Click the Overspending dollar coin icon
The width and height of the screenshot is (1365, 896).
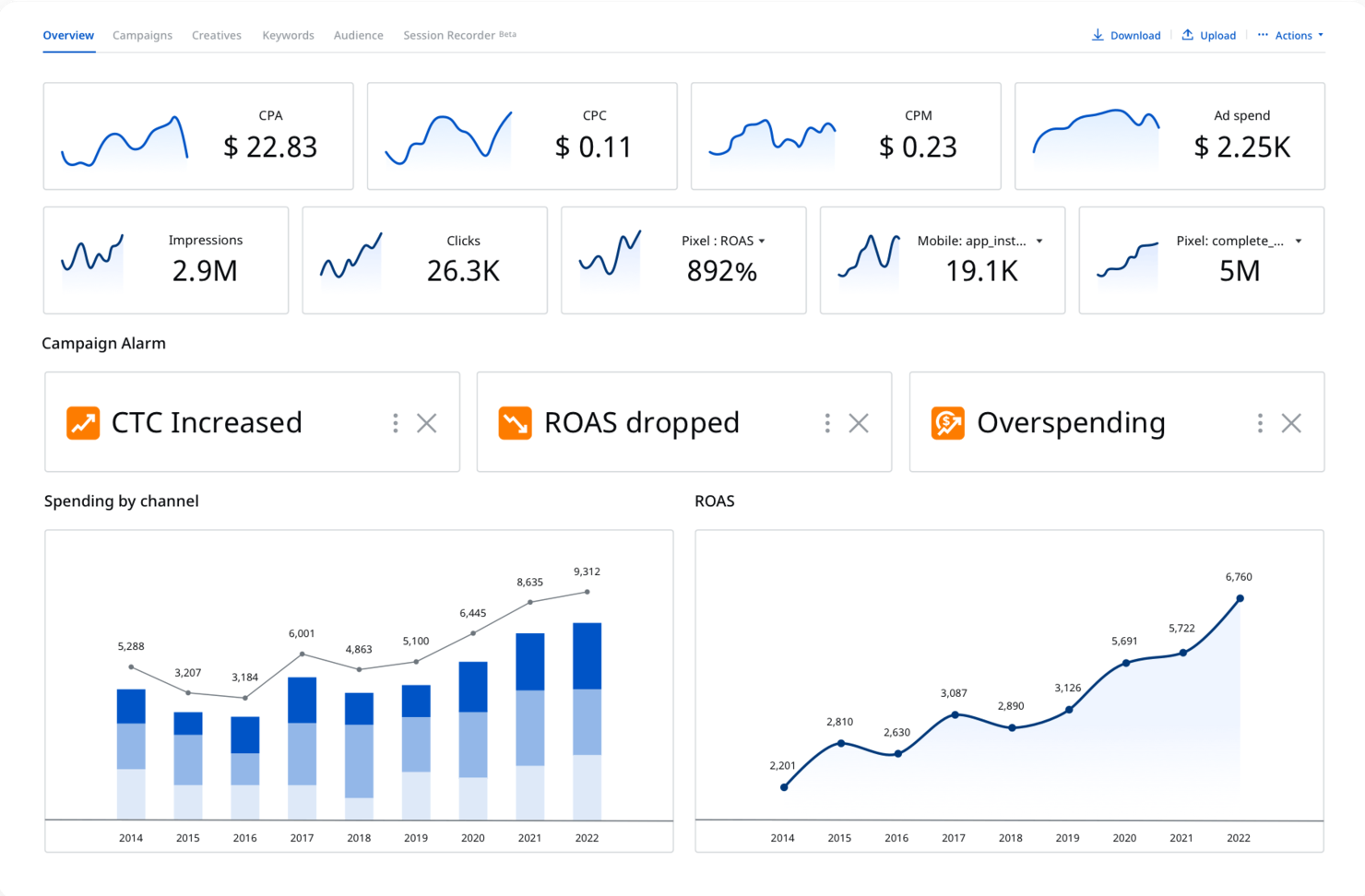[945, 422]
